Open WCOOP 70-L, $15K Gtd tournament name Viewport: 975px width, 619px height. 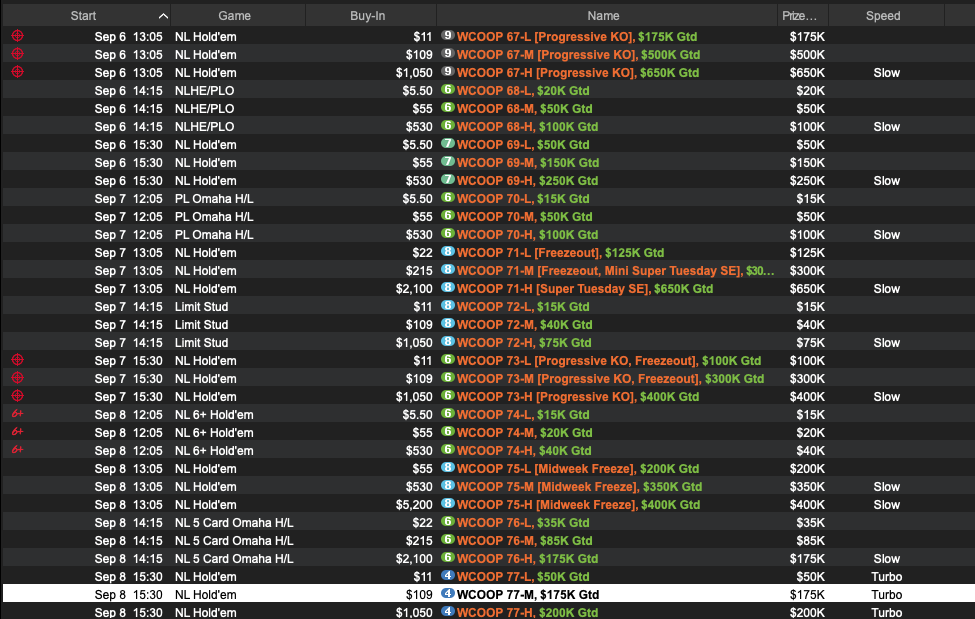pyautogui.click(x=523, y=199)
